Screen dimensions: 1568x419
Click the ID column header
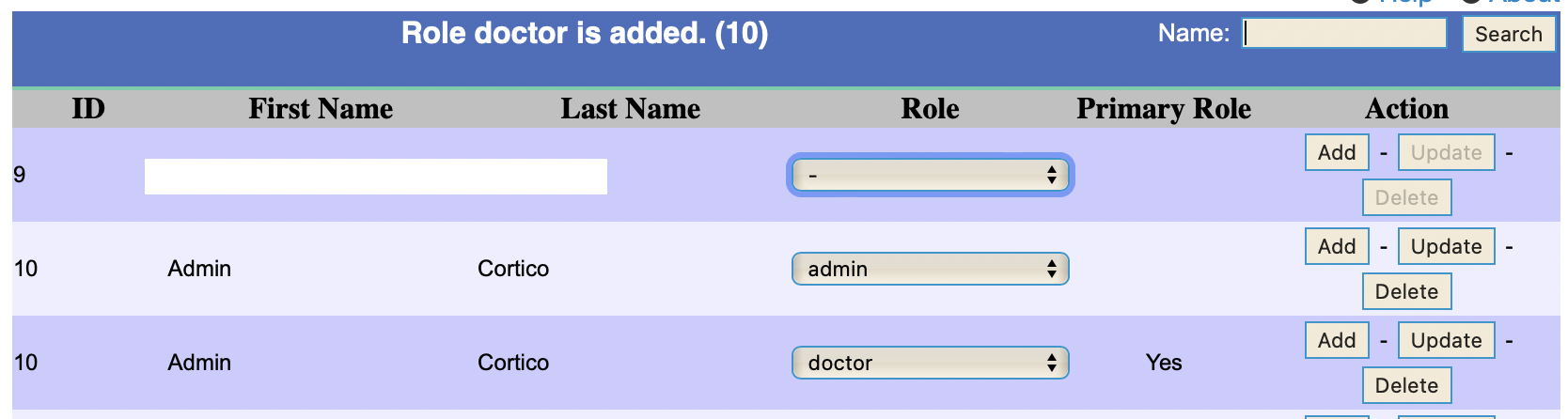(x=88, y=109)
